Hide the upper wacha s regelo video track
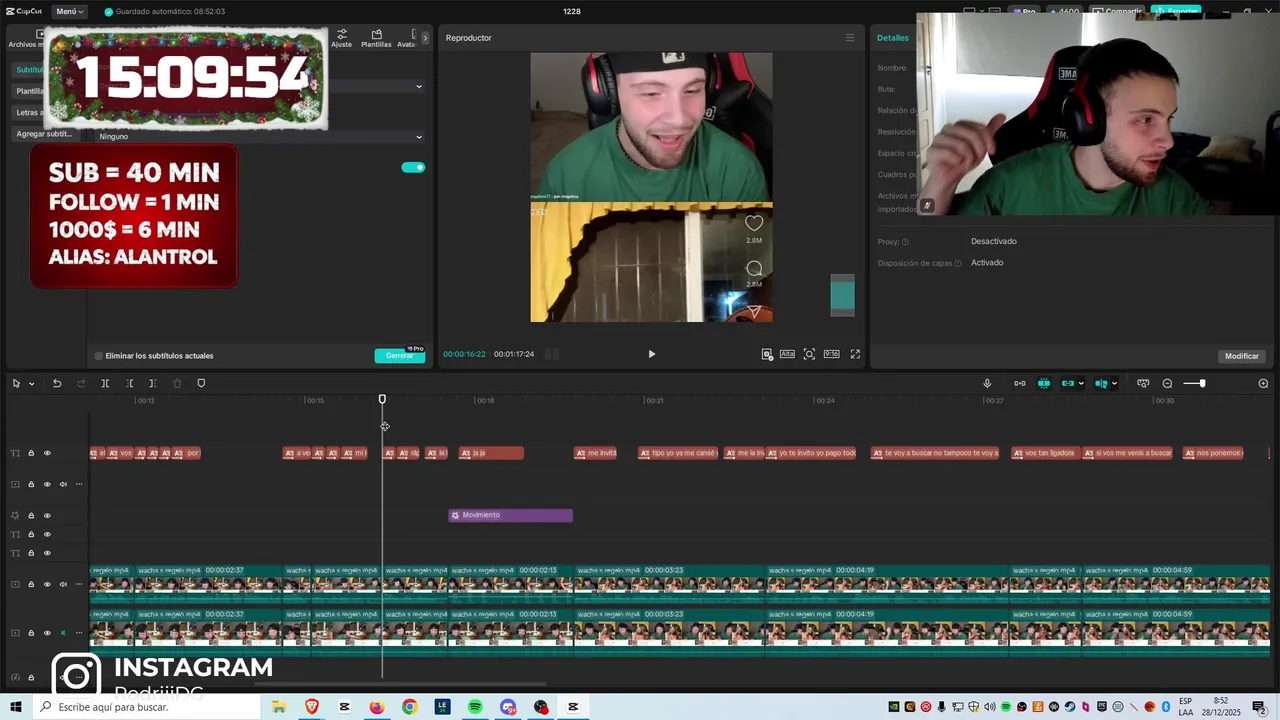The width and height of the screenshot is (1280, 720). point(47,584)
